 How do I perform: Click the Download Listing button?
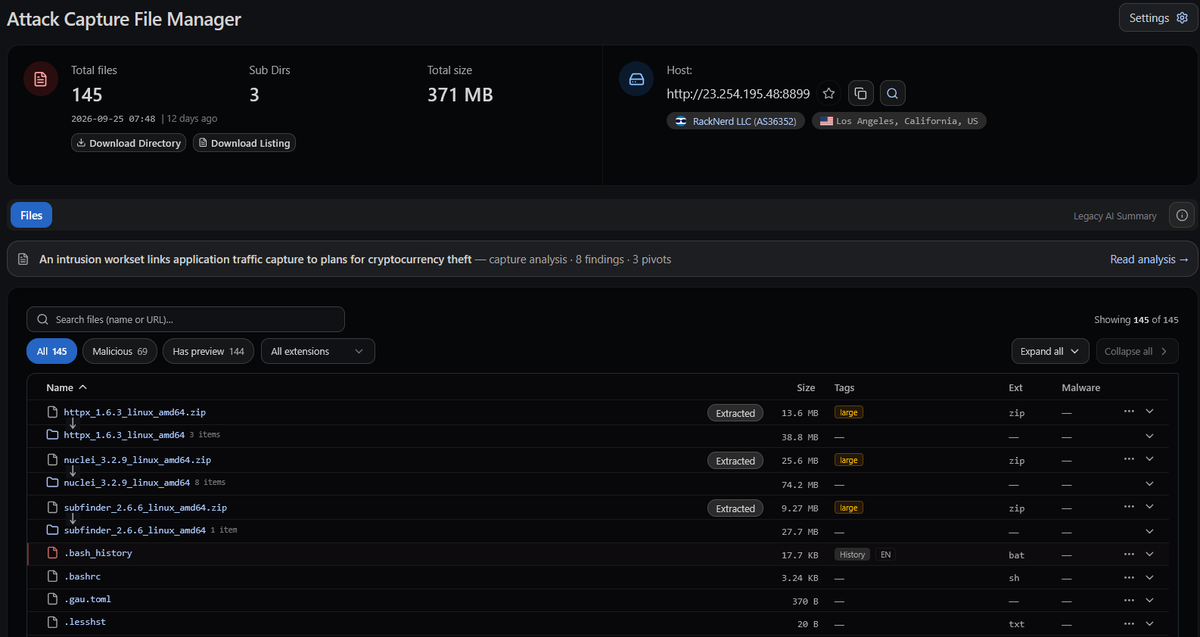pos(244,143)
